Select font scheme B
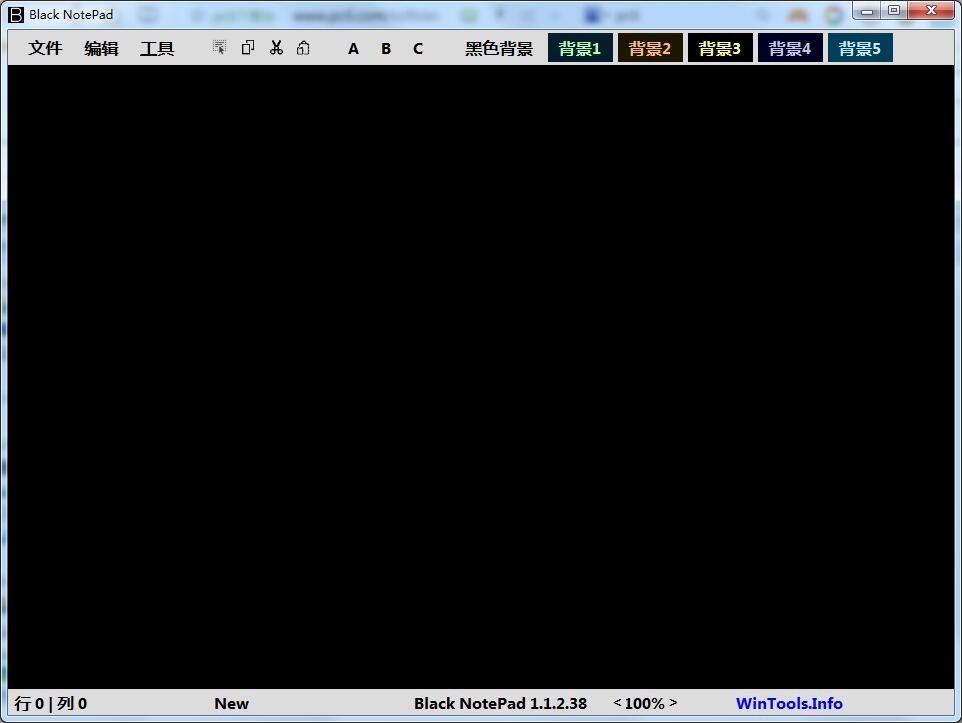Image resolution: width=962 pixels, height=723 pixels. click(x=385, y=48)
